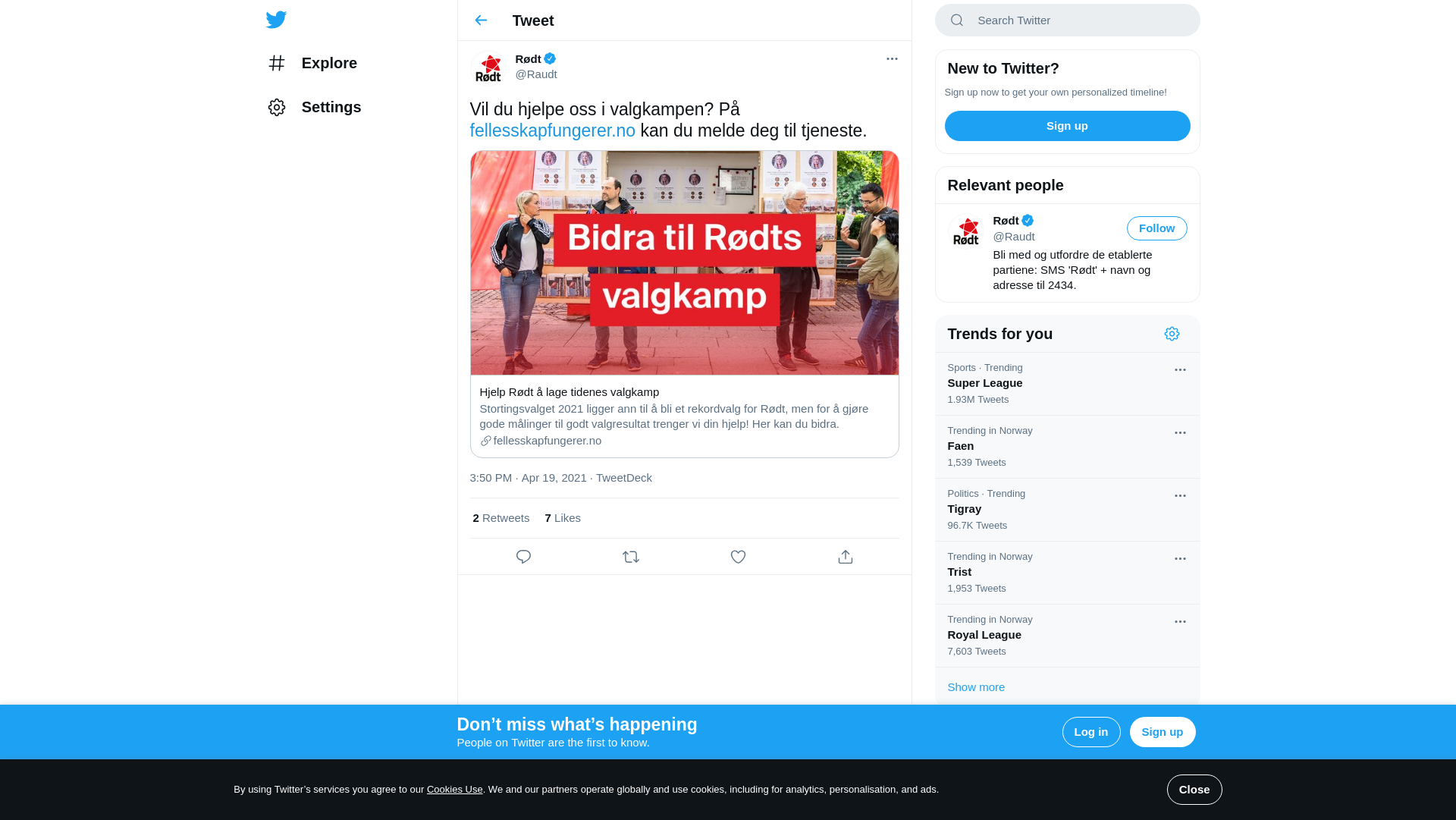The width and height of the screenshot is (1456, 820).
Task: Open more options for Tigray trend
Action: point(1180,496)
